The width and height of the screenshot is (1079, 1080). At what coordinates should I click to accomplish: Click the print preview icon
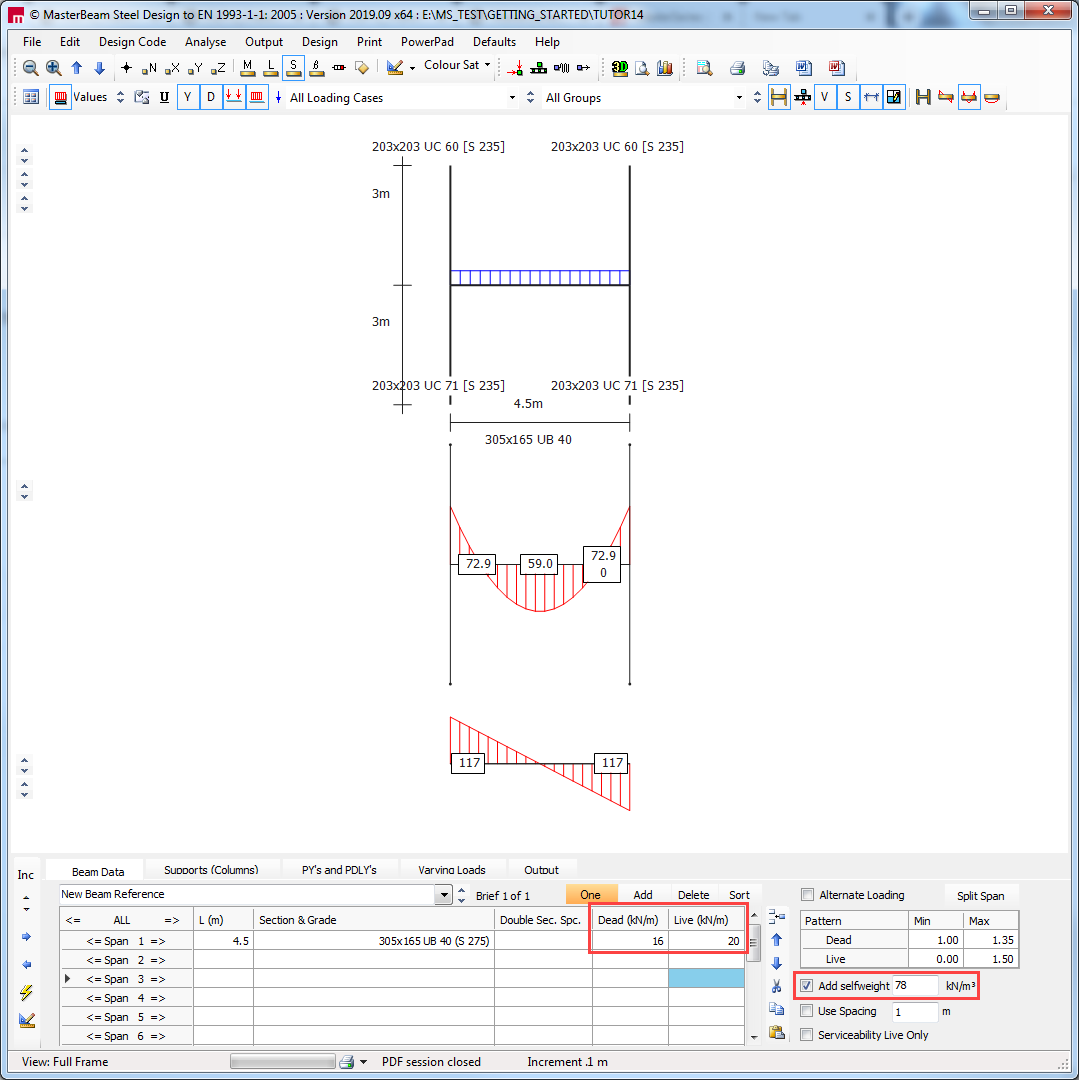click(704, 68)
